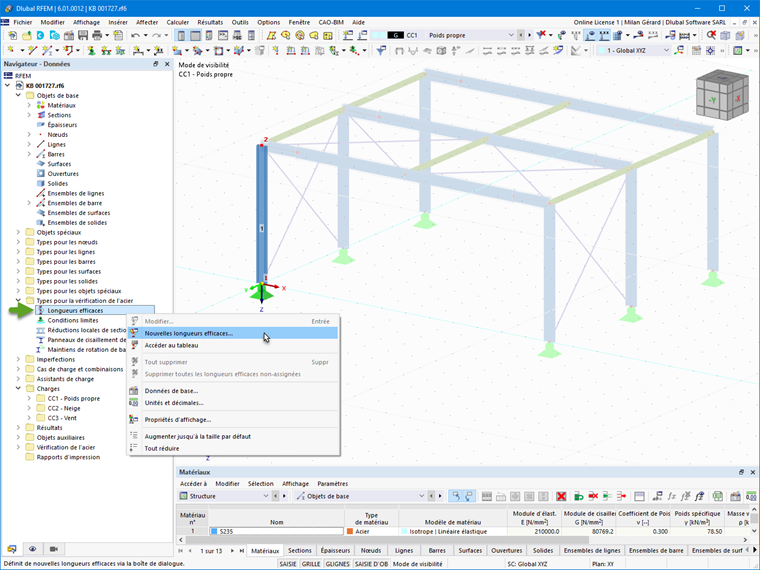Choose Tout réduire in context menu

click(x=233, y=448)
